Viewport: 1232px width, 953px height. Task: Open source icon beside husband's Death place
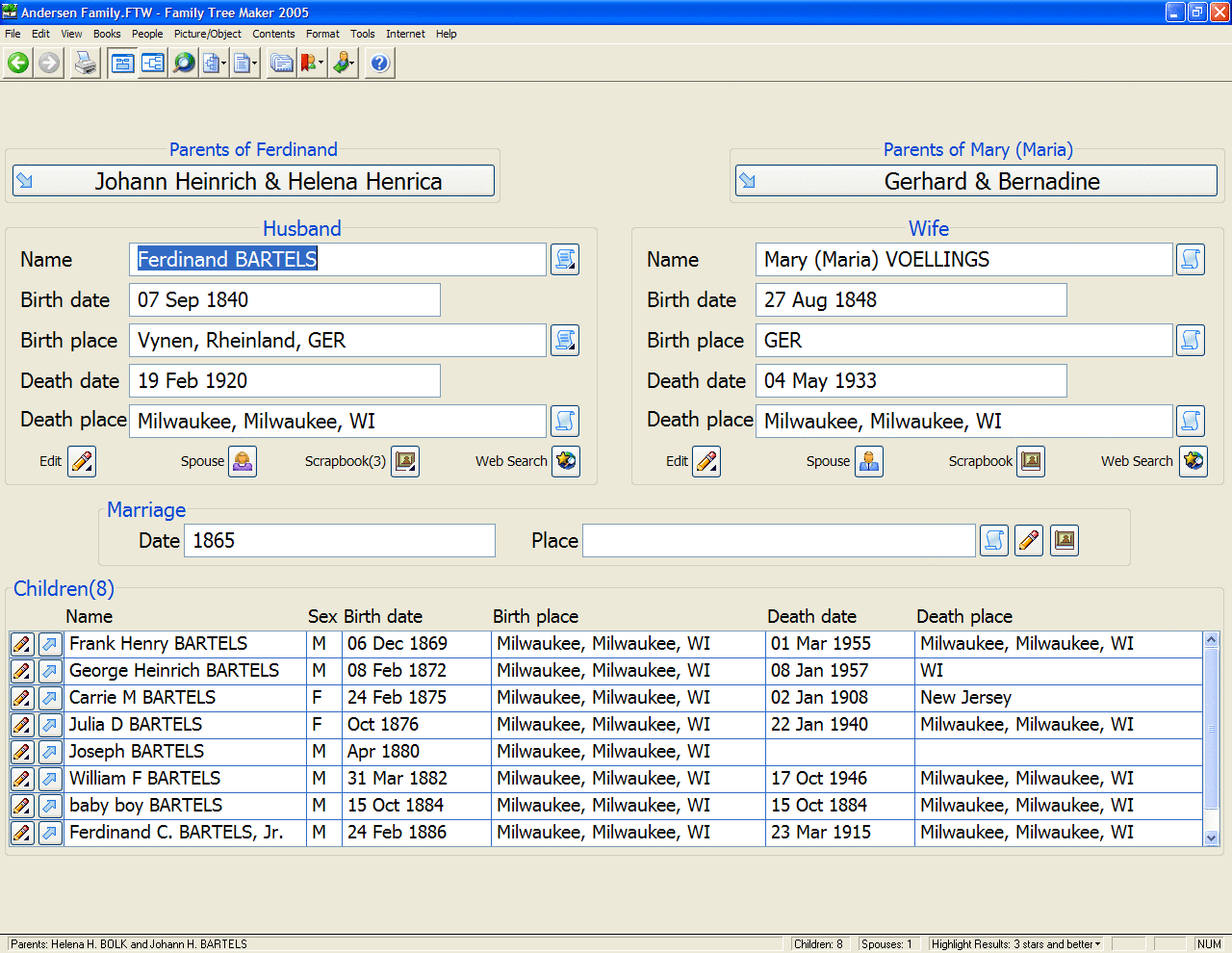[x=565, y=422]
